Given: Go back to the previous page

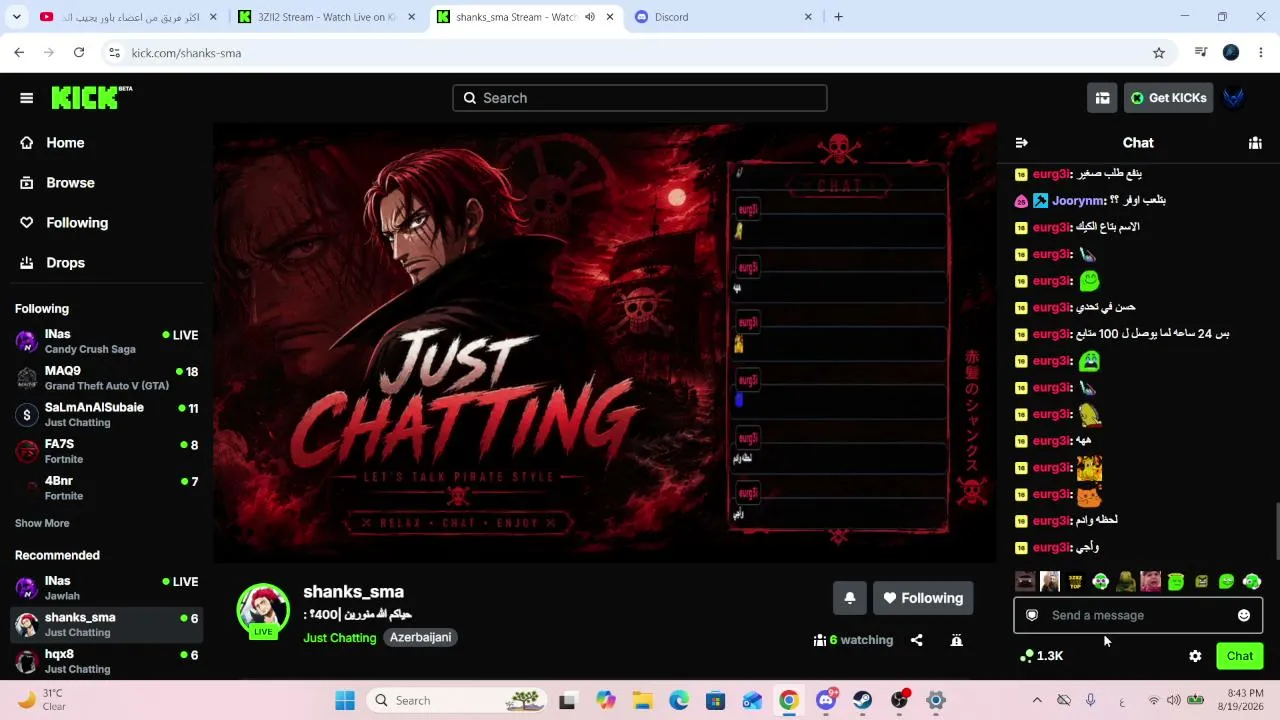Looking at the screenshot, I should (19, 53).
